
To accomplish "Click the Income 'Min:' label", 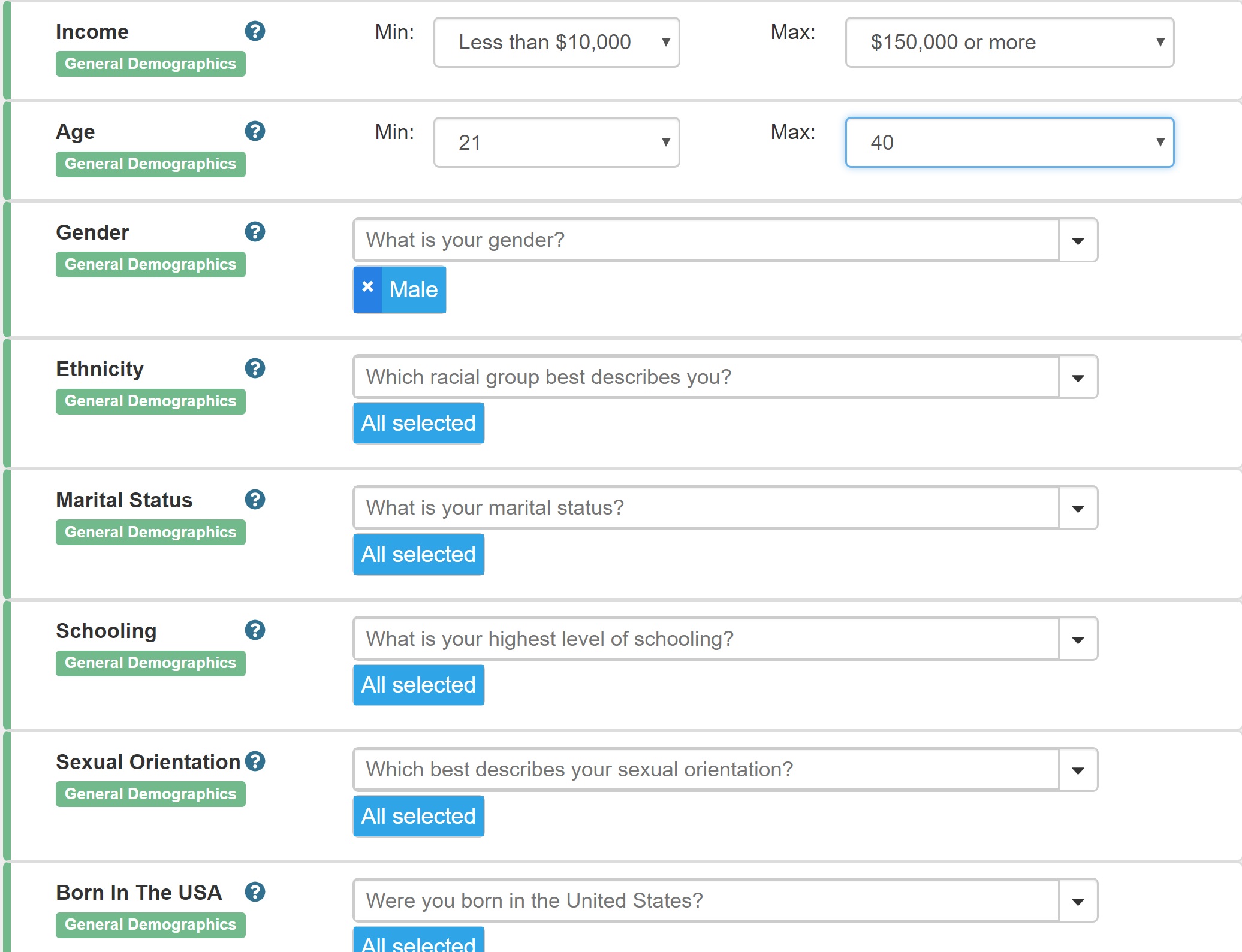I will click(394, 32).
